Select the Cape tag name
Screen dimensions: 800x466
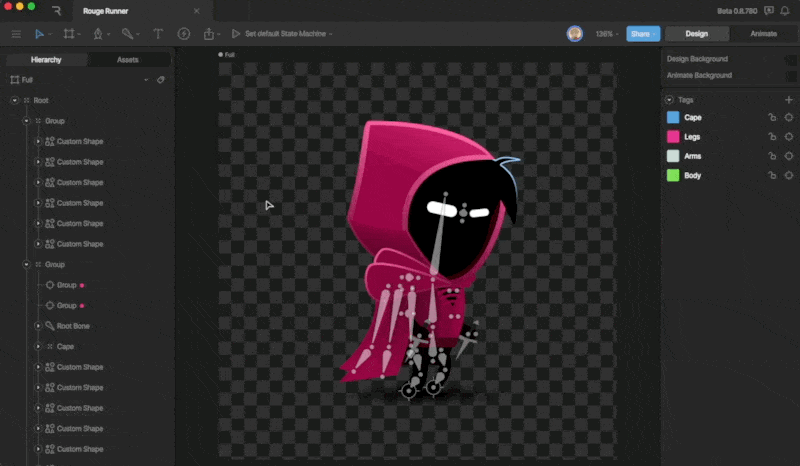(693, 117)
